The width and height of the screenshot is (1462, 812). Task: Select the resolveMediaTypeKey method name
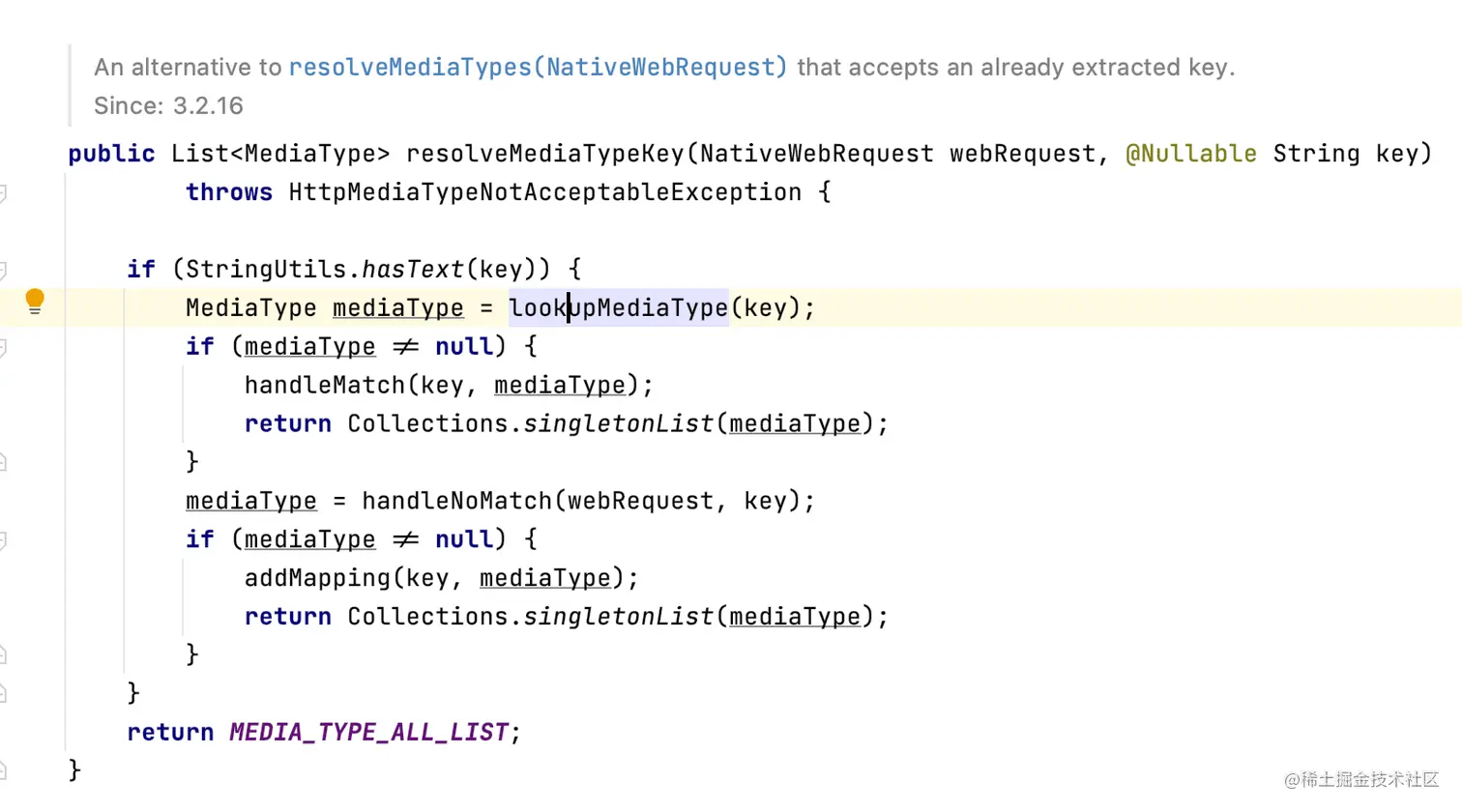(545, 154)
